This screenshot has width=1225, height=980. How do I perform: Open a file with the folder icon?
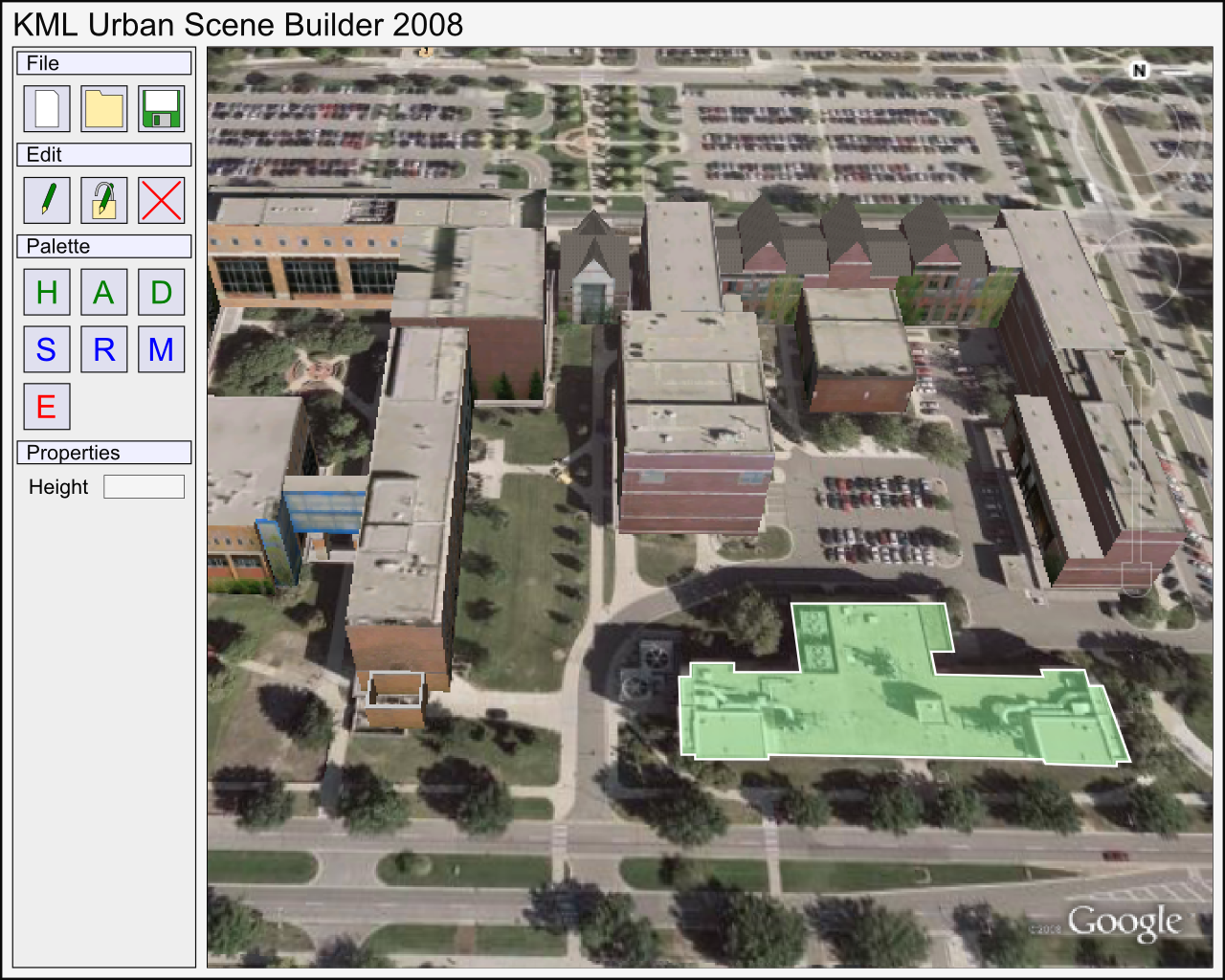(104, 109)
